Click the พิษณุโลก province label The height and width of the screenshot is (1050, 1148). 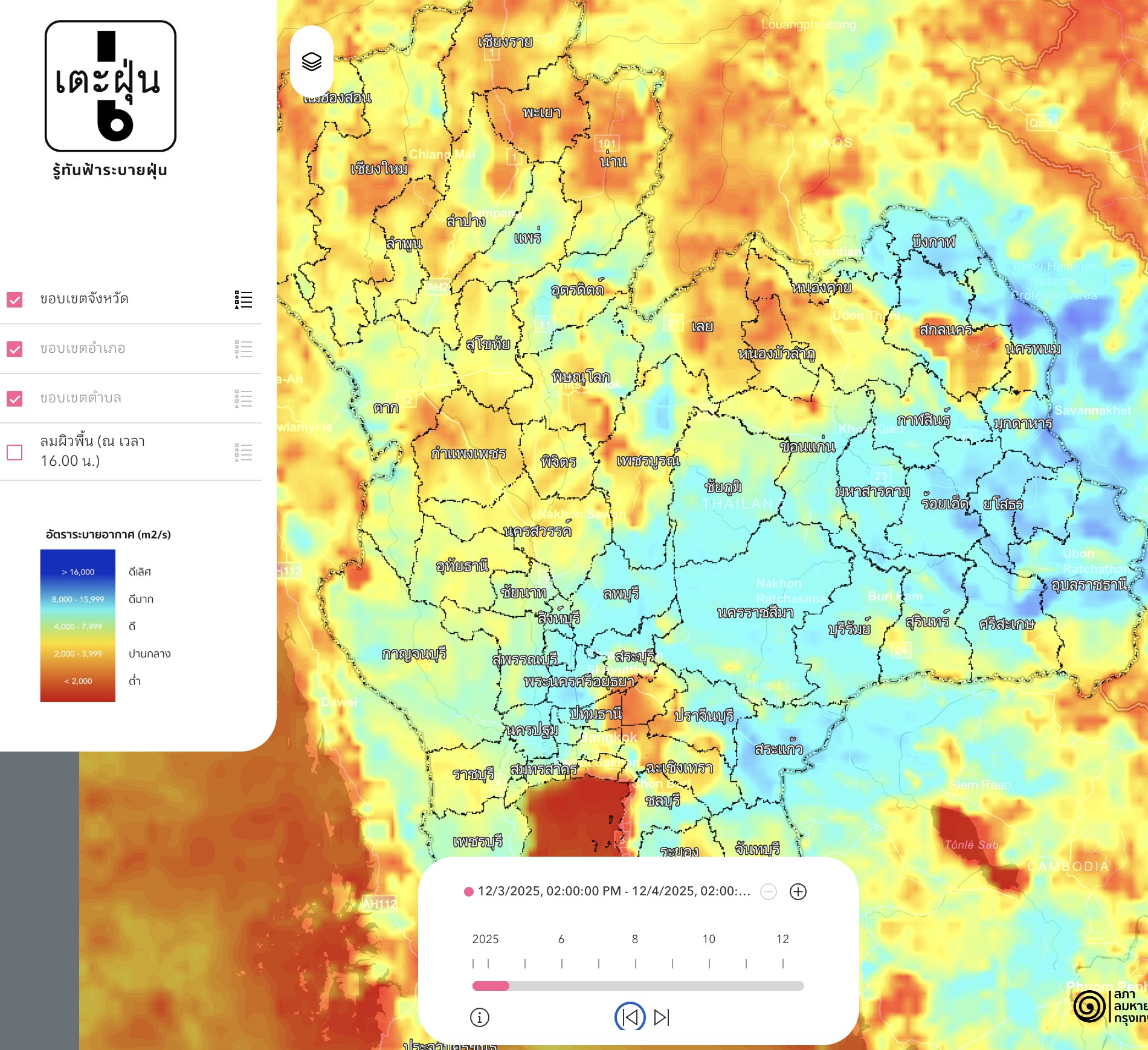pyautogui.click(x=581, y=377)
